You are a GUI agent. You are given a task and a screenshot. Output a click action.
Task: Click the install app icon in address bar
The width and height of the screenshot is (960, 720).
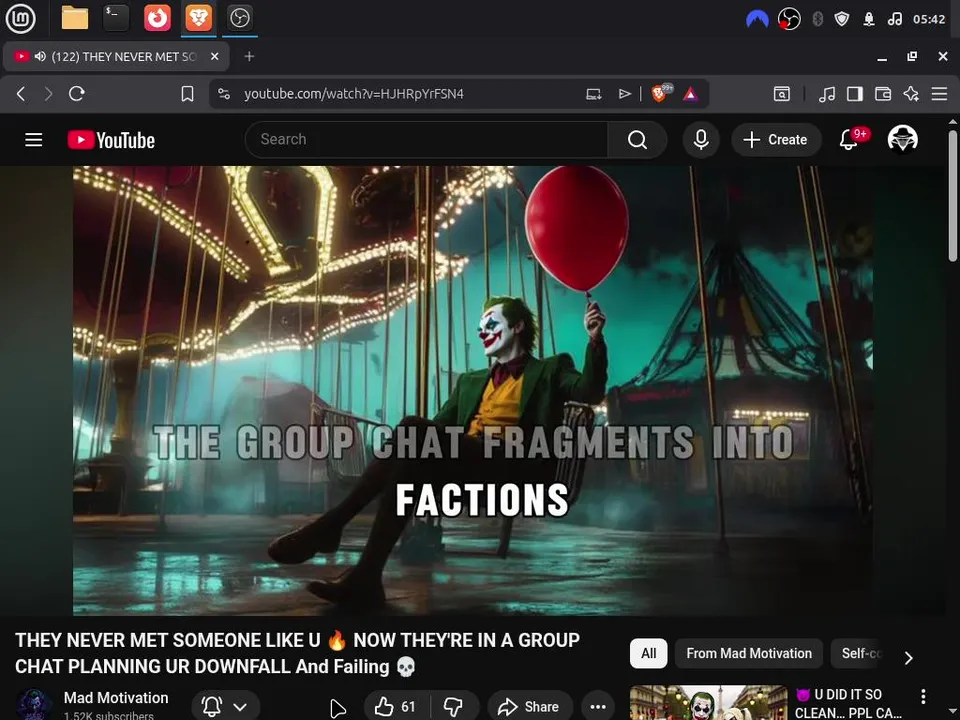pos(593,94)
